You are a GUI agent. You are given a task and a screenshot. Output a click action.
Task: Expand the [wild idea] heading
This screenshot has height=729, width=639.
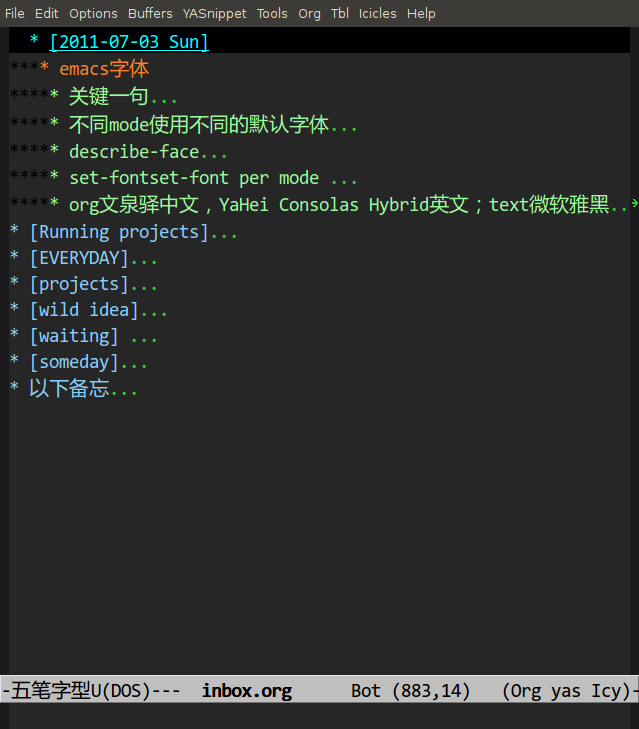click(x=84, y=310)
